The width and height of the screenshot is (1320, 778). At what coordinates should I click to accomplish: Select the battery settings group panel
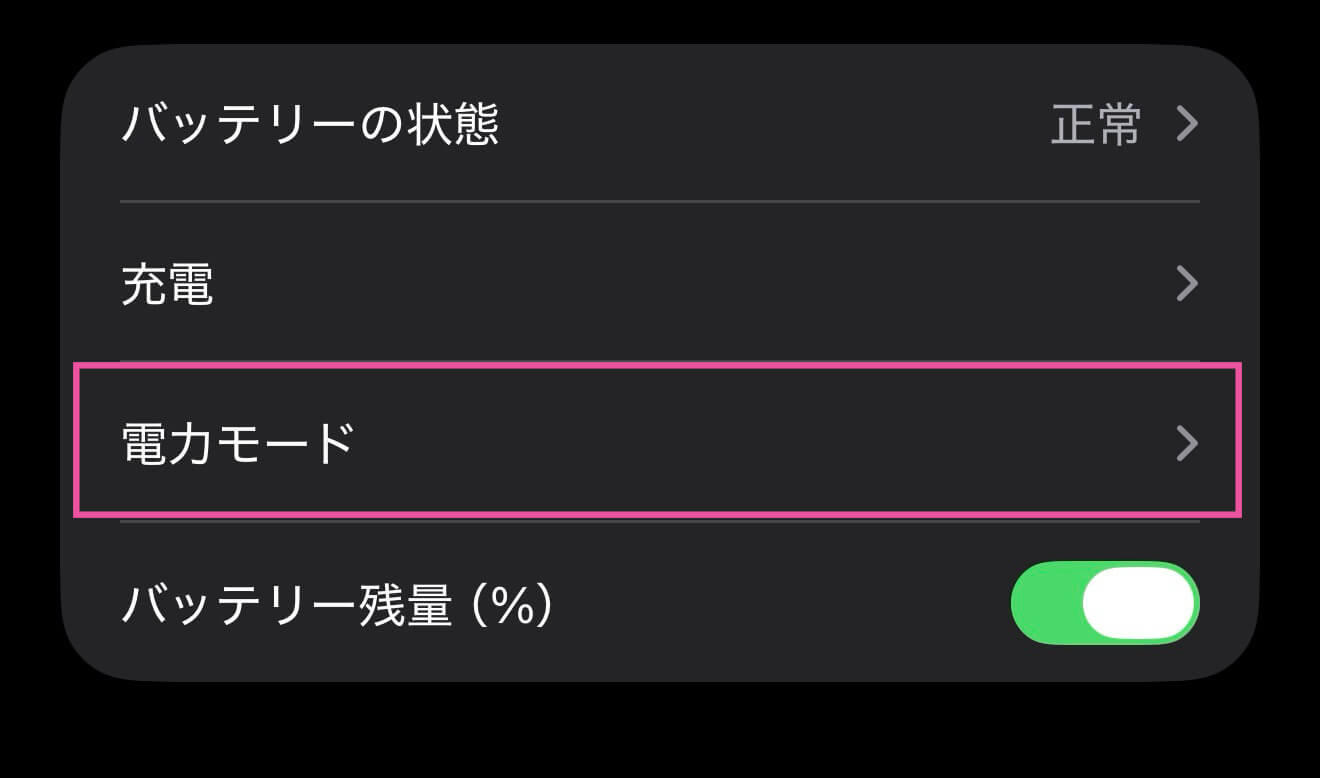pos(660,360)
